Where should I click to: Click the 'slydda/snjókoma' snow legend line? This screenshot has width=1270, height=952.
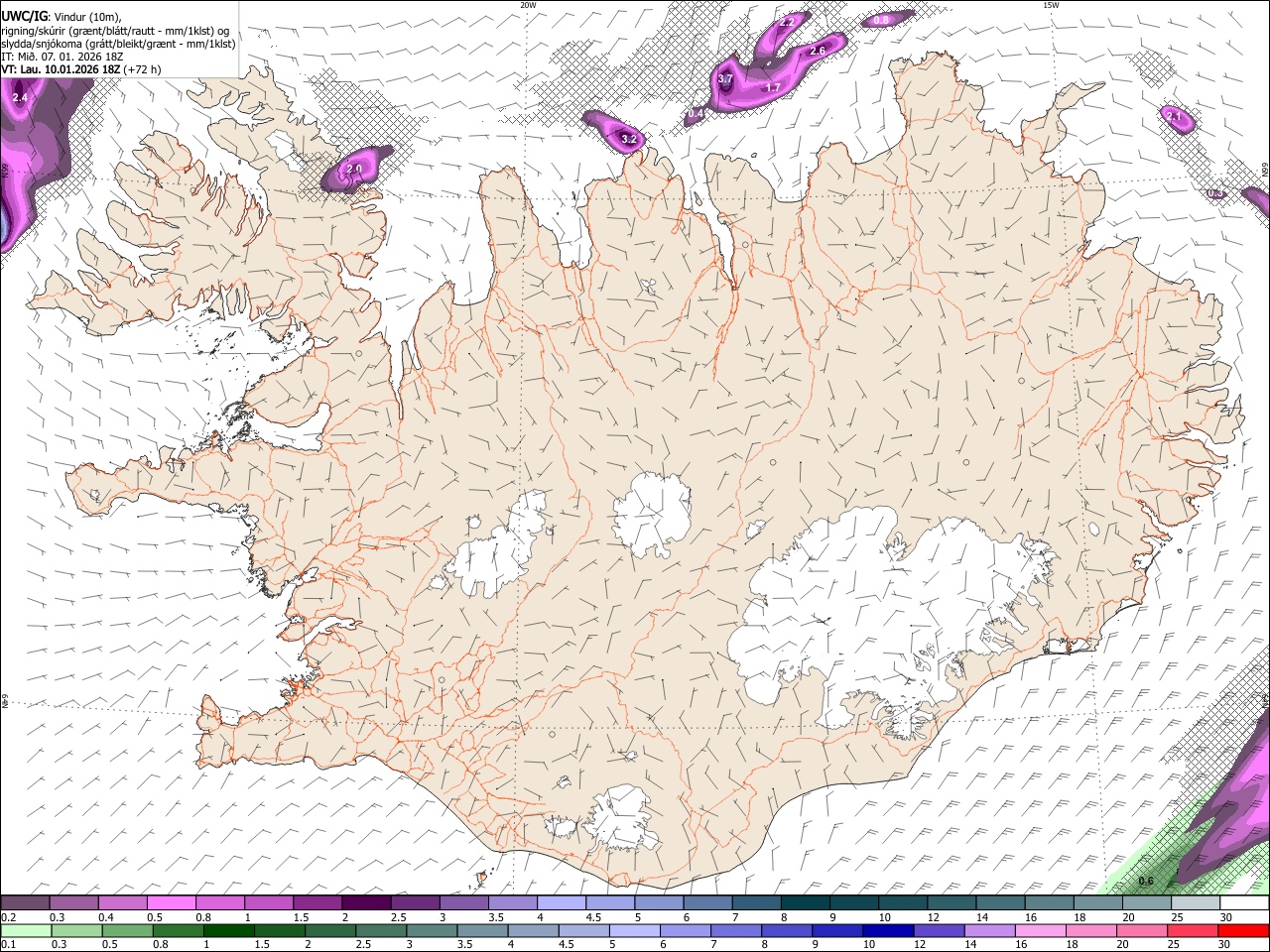(118, 44)
